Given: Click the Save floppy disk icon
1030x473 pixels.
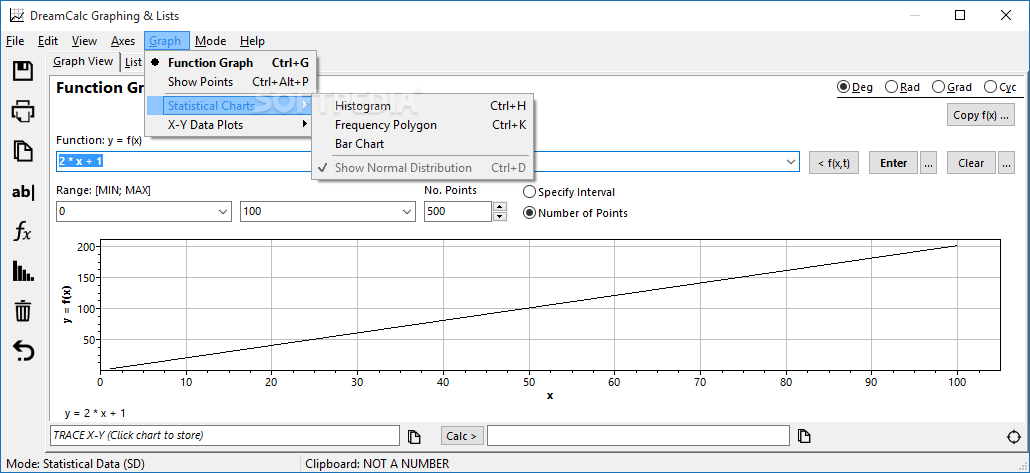Looking at the screenshot, I should click(23, 71).
